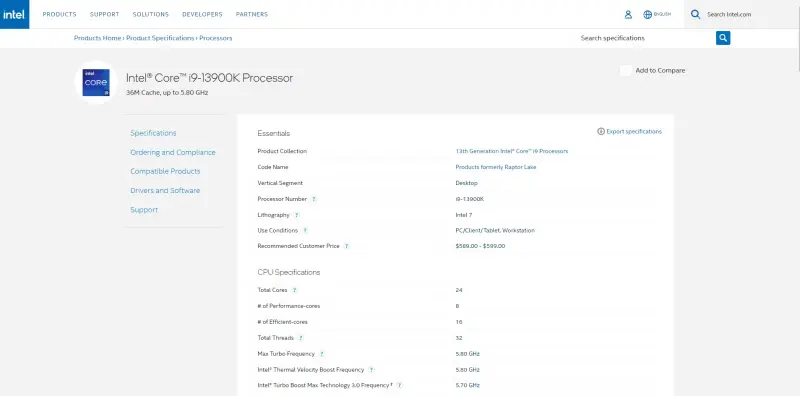Screen dimensions: 800x396
Task: Open the Products menu
Action: 59,14
